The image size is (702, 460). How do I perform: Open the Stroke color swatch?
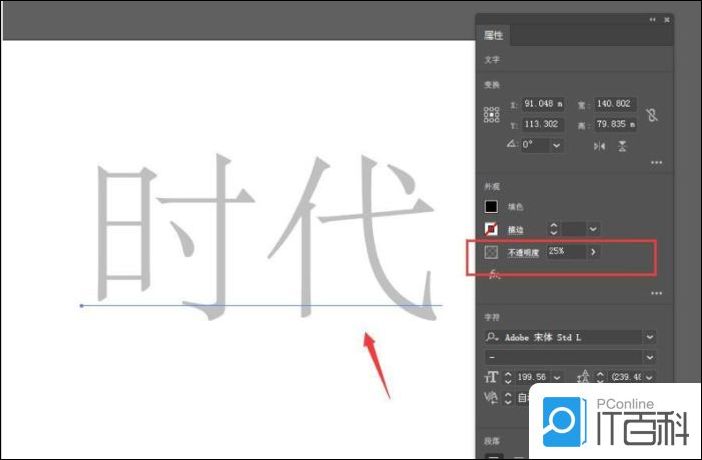coord(491,229)
